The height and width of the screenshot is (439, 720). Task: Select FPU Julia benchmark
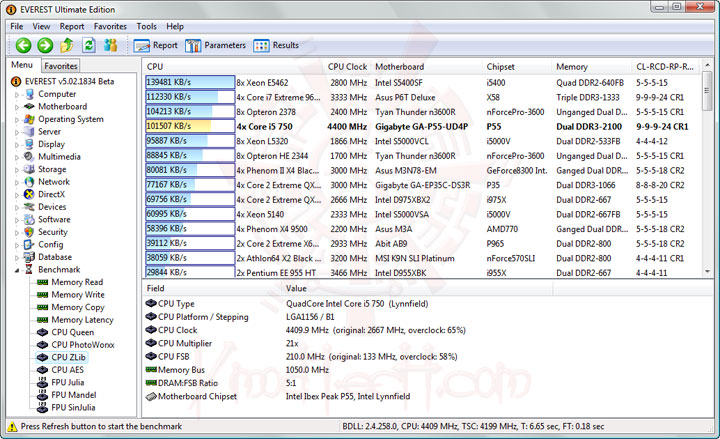click(x=68, y=382)
